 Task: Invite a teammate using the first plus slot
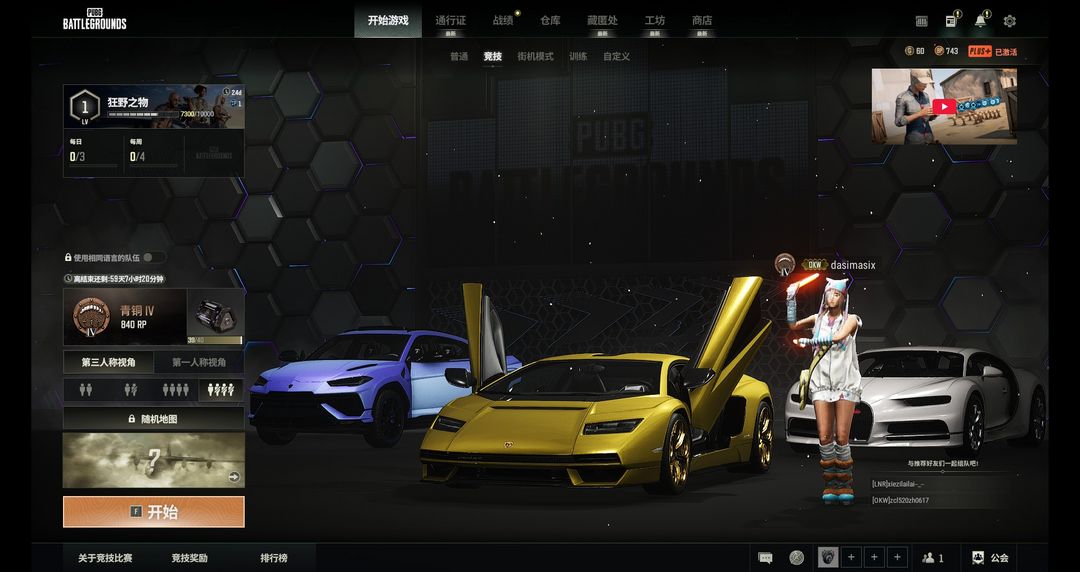[851, 558]
